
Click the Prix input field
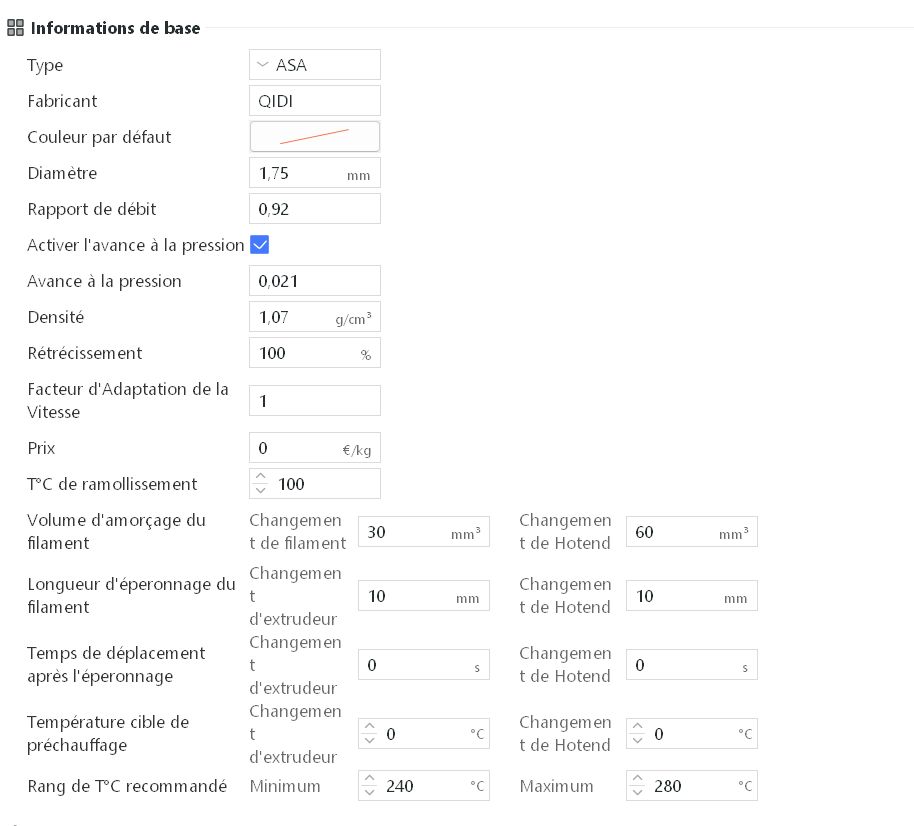click(x=295, y=448)
